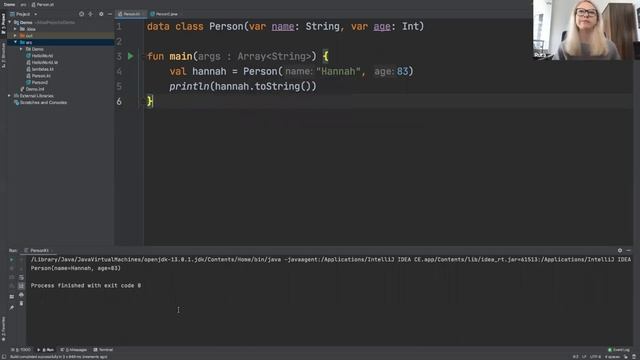Click the cursor position indicator in status bar
The image size is (640, 360).
pyautogui.click(x=576, y=357)
